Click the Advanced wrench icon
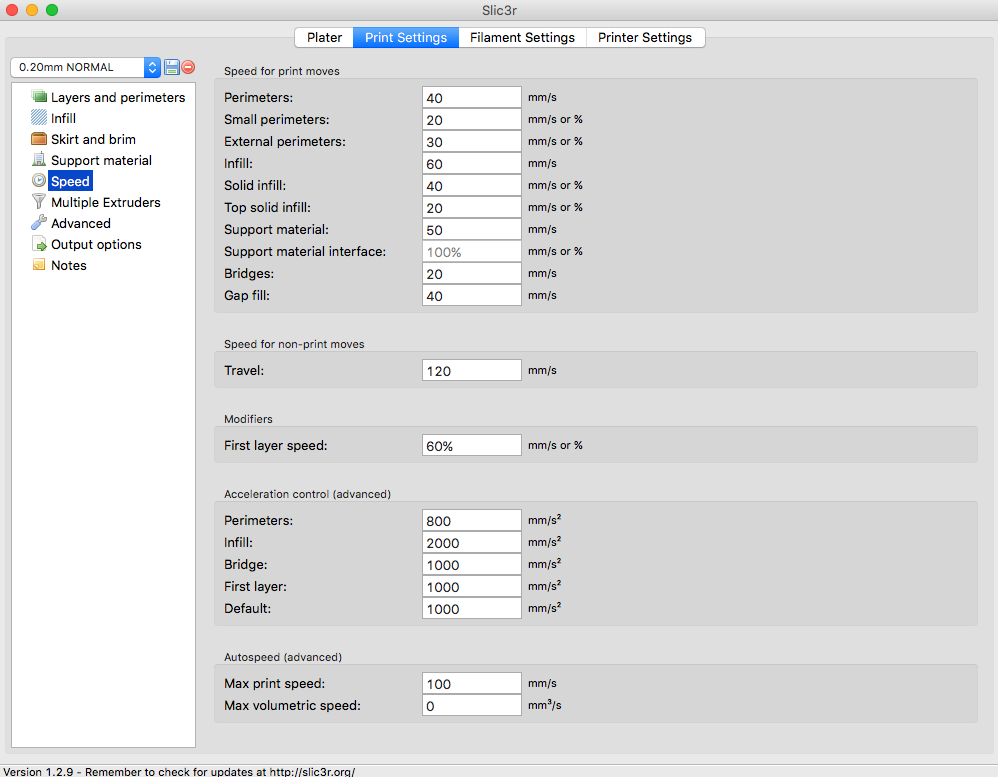 pos(39,223)
